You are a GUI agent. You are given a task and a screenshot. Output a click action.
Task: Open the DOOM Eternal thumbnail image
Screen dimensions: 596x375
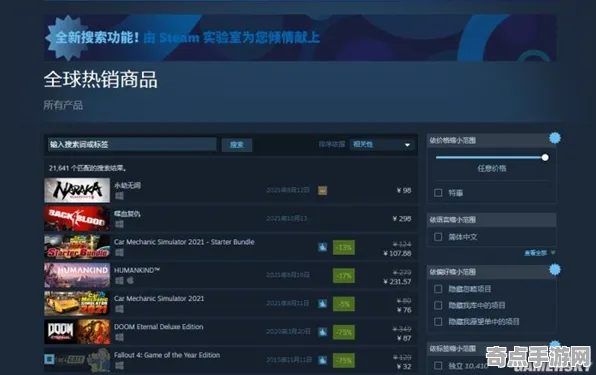point(77,332)
